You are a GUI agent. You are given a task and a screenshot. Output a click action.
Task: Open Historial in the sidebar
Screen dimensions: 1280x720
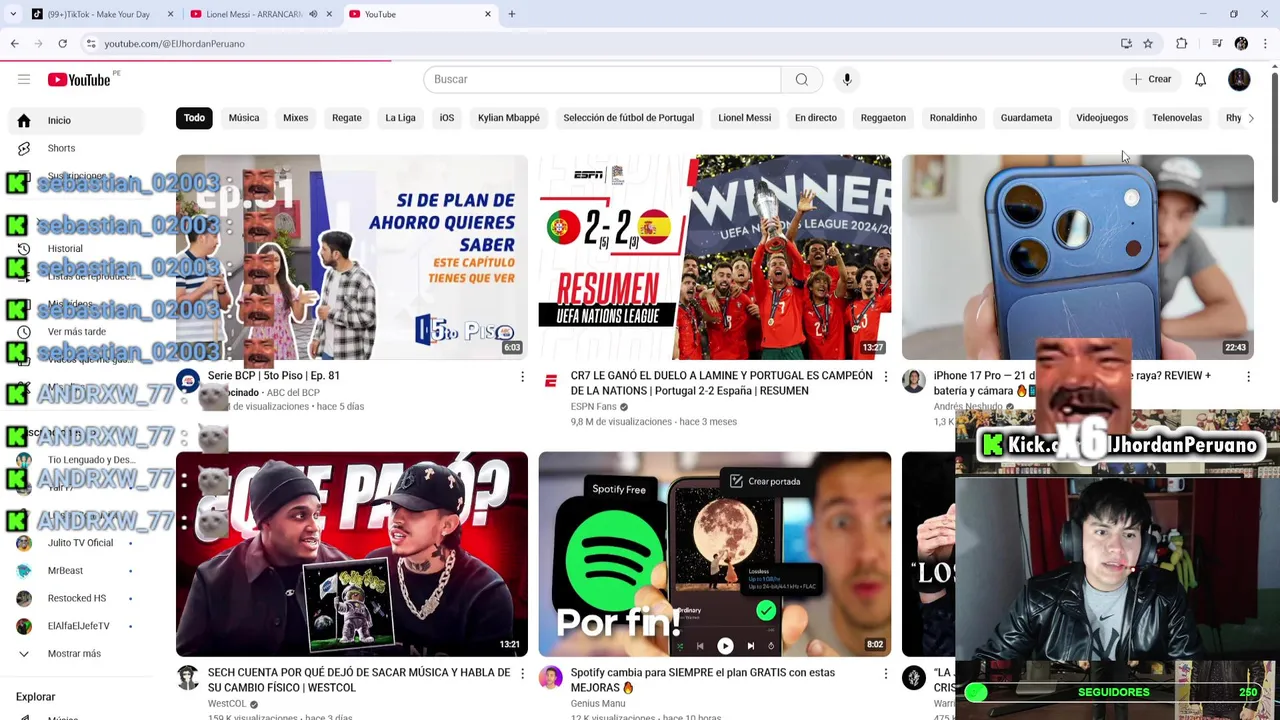pos(65,248)
